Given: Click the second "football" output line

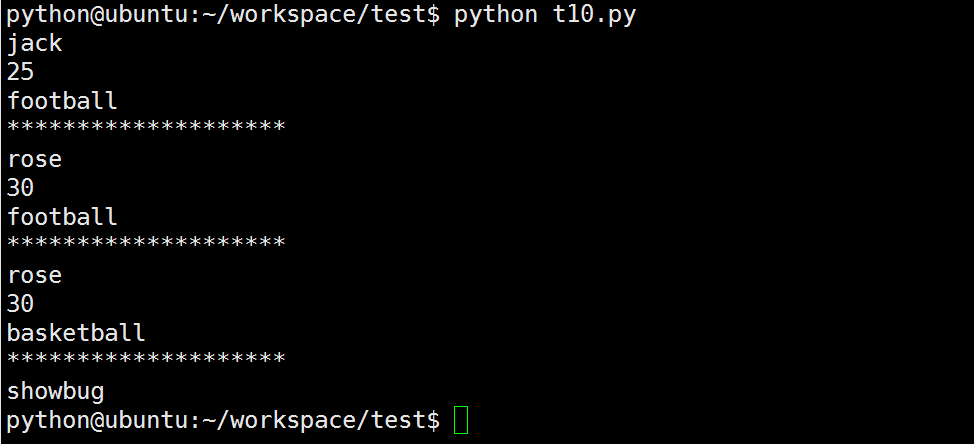Looking at the screenshot, I should coord(62,217).
